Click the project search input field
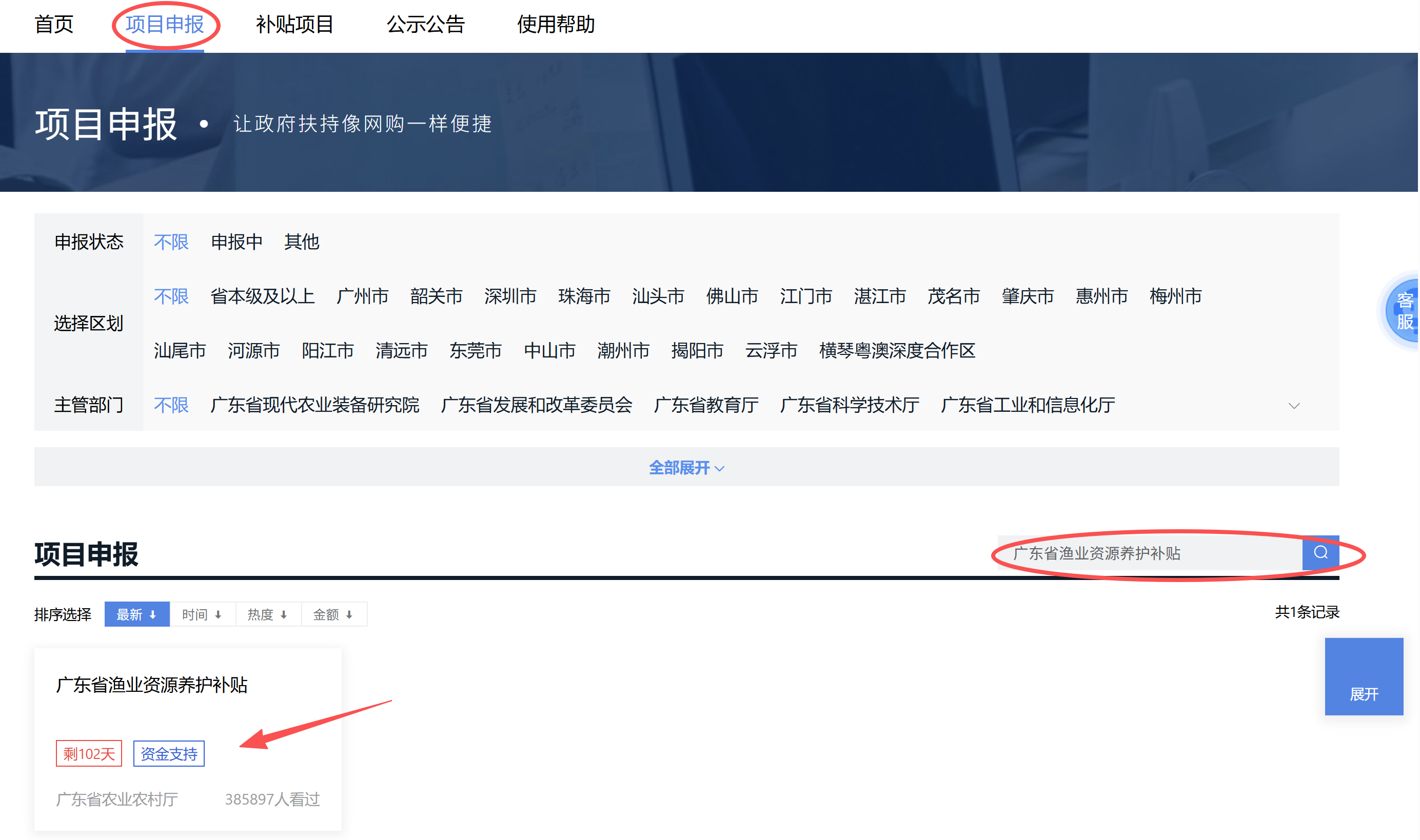 point(1149,553)
